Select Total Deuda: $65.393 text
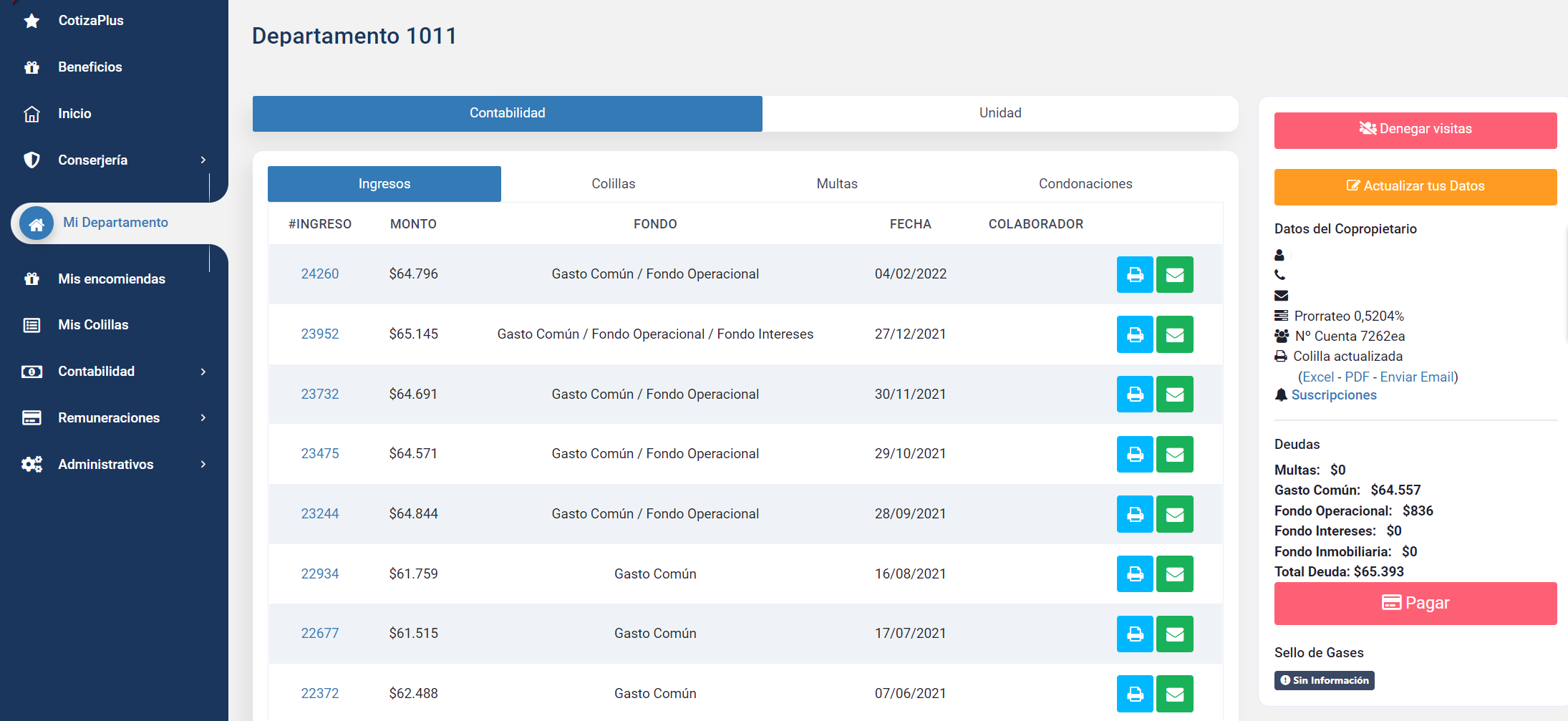Screen dimensions: 1568x721 [1339, 572]
